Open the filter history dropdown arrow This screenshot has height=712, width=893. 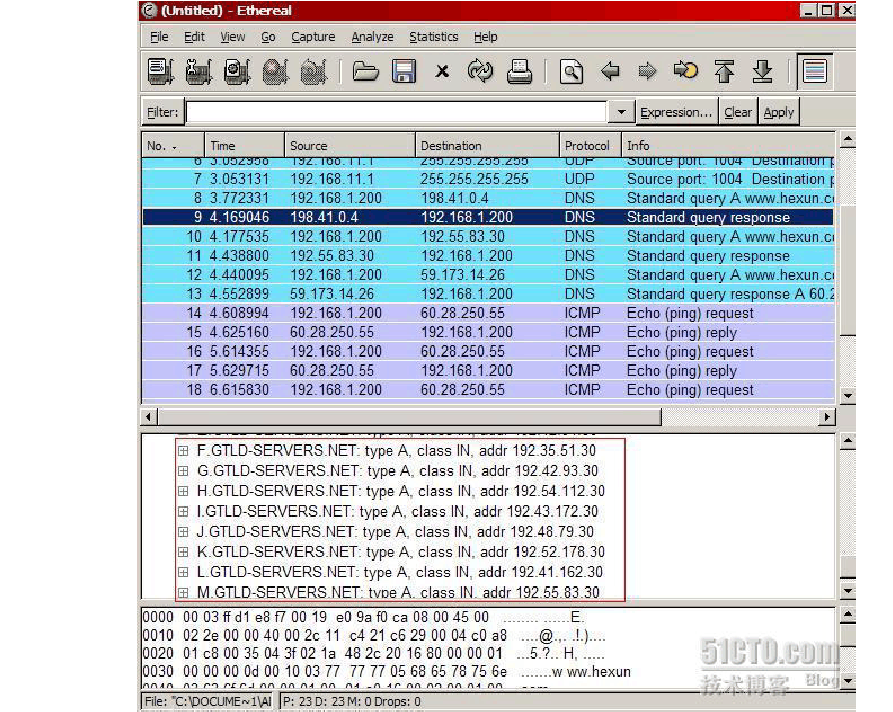pos(621,112)
